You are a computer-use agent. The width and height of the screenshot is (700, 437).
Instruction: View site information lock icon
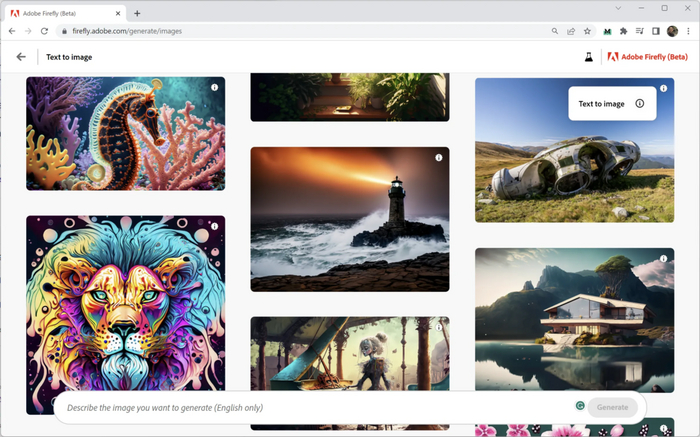pos(64,31)
